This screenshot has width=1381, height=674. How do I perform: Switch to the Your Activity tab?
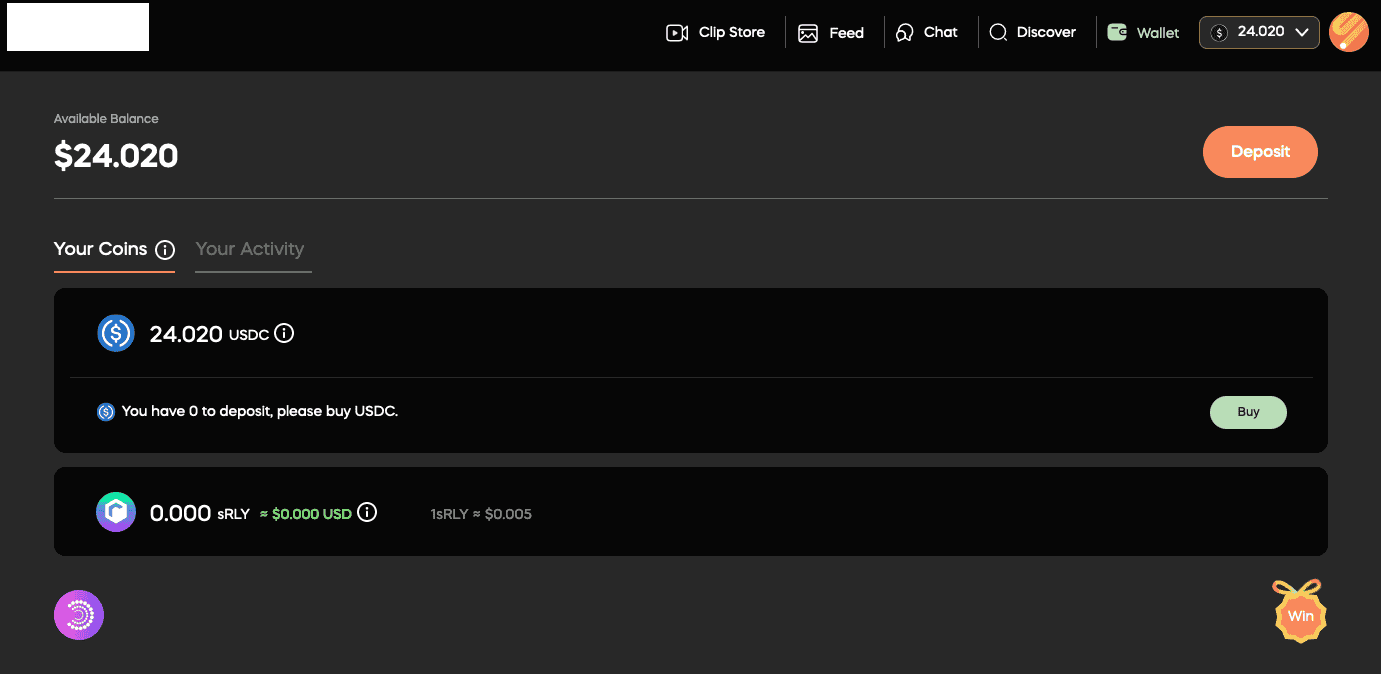[x=250, y=249]
